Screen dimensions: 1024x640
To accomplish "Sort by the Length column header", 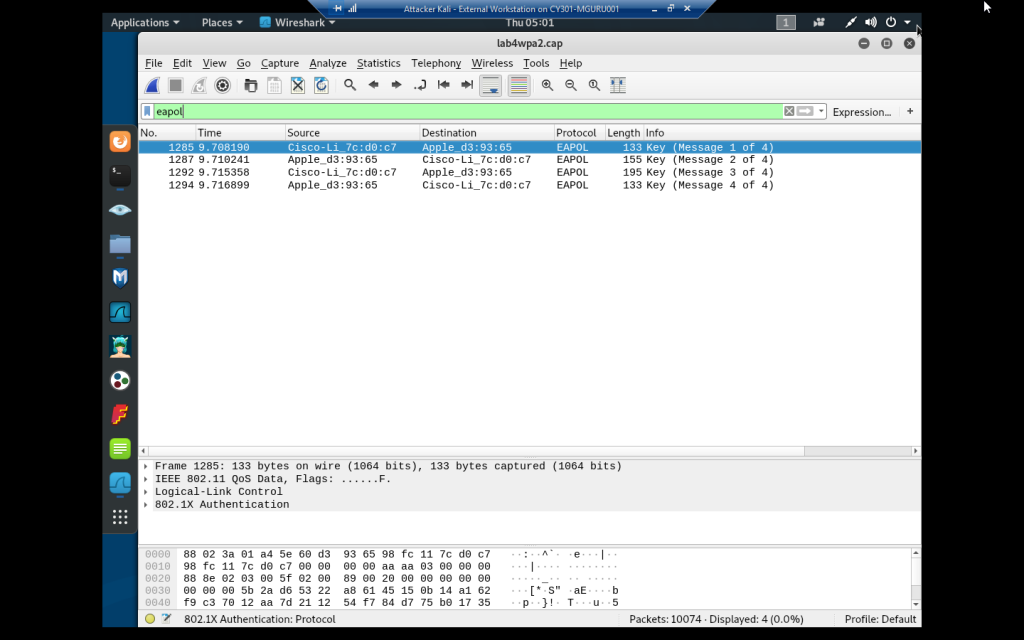I will tap(624, 133).
